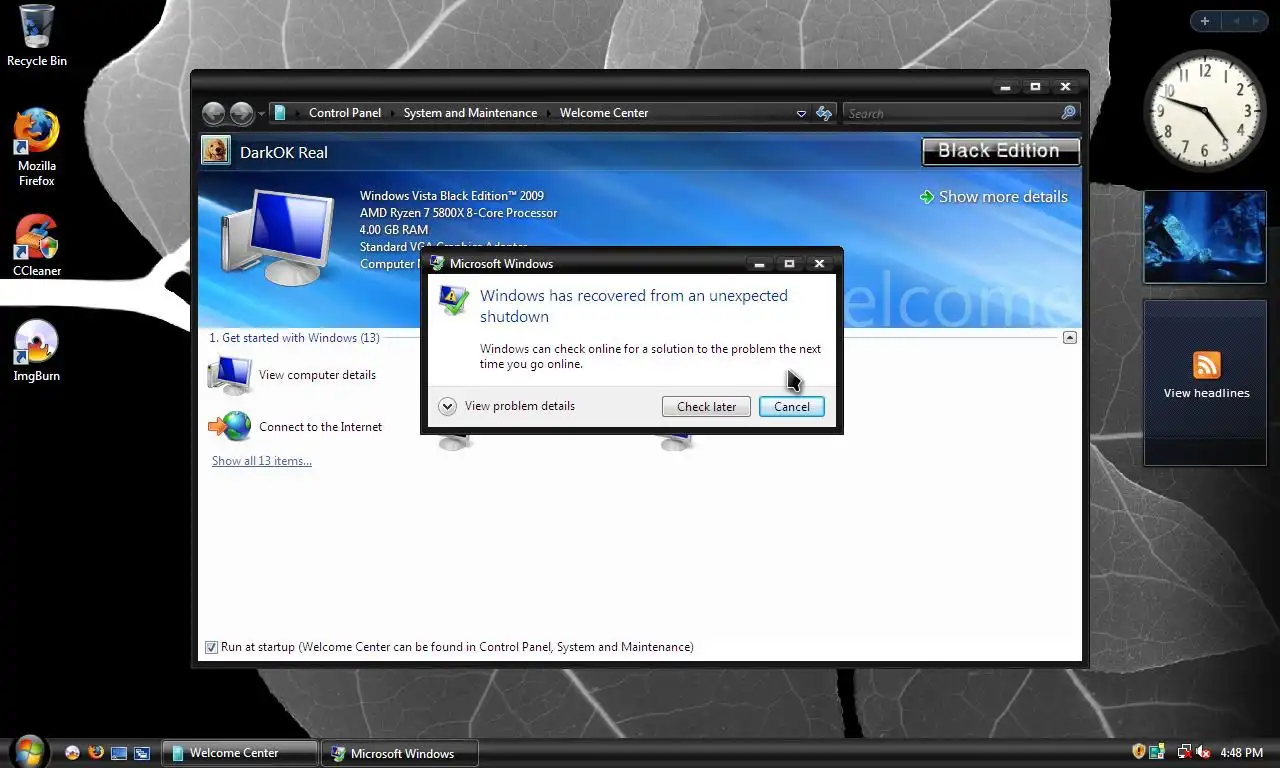Click the disconnected network tray icon
This screenshot has height=768, width=1280.
pyautogui.click(x=1184, y=752)
